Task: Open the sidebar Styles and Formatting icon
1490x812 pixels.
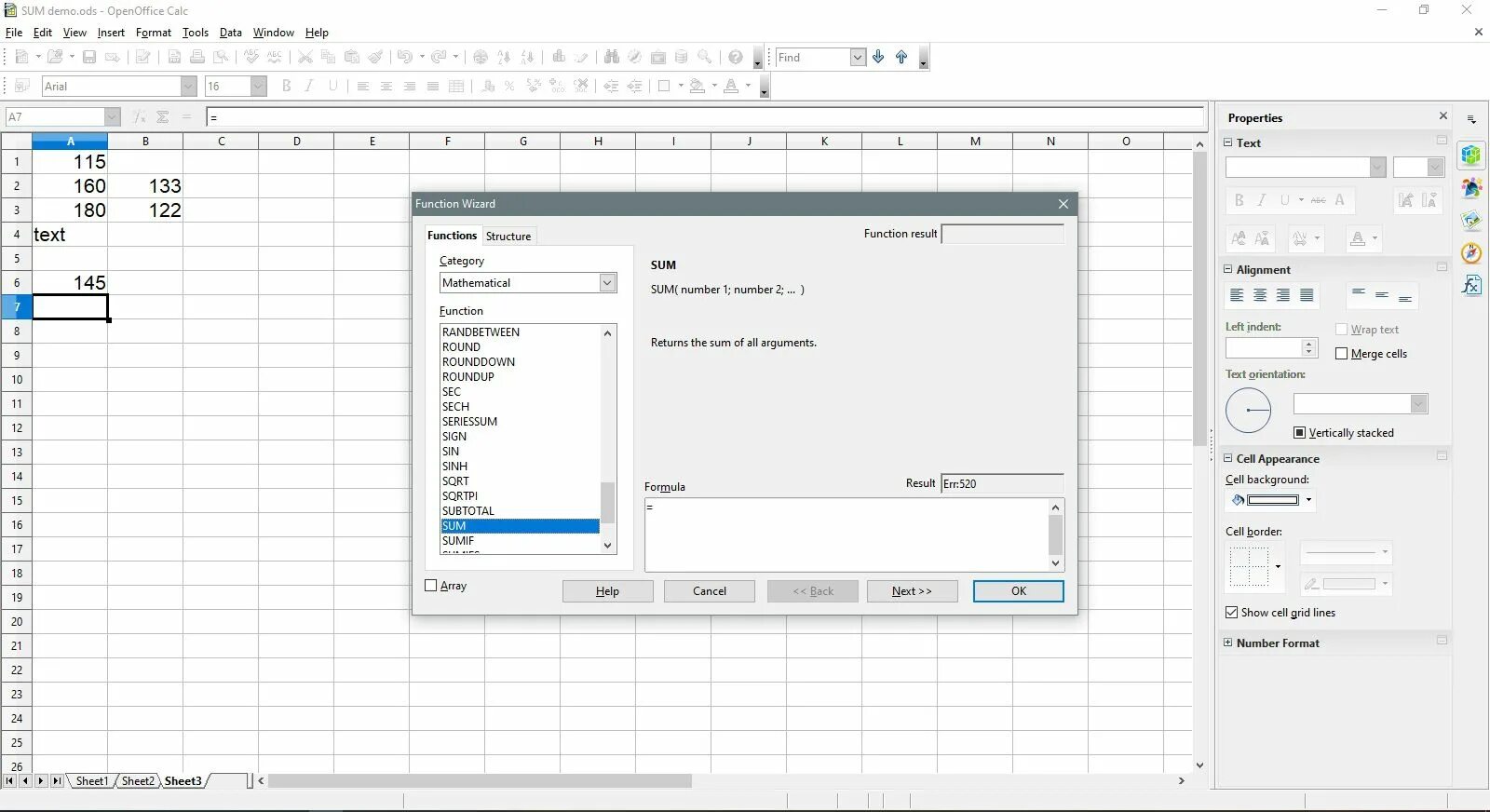Action: click(x=1470, y=188)
